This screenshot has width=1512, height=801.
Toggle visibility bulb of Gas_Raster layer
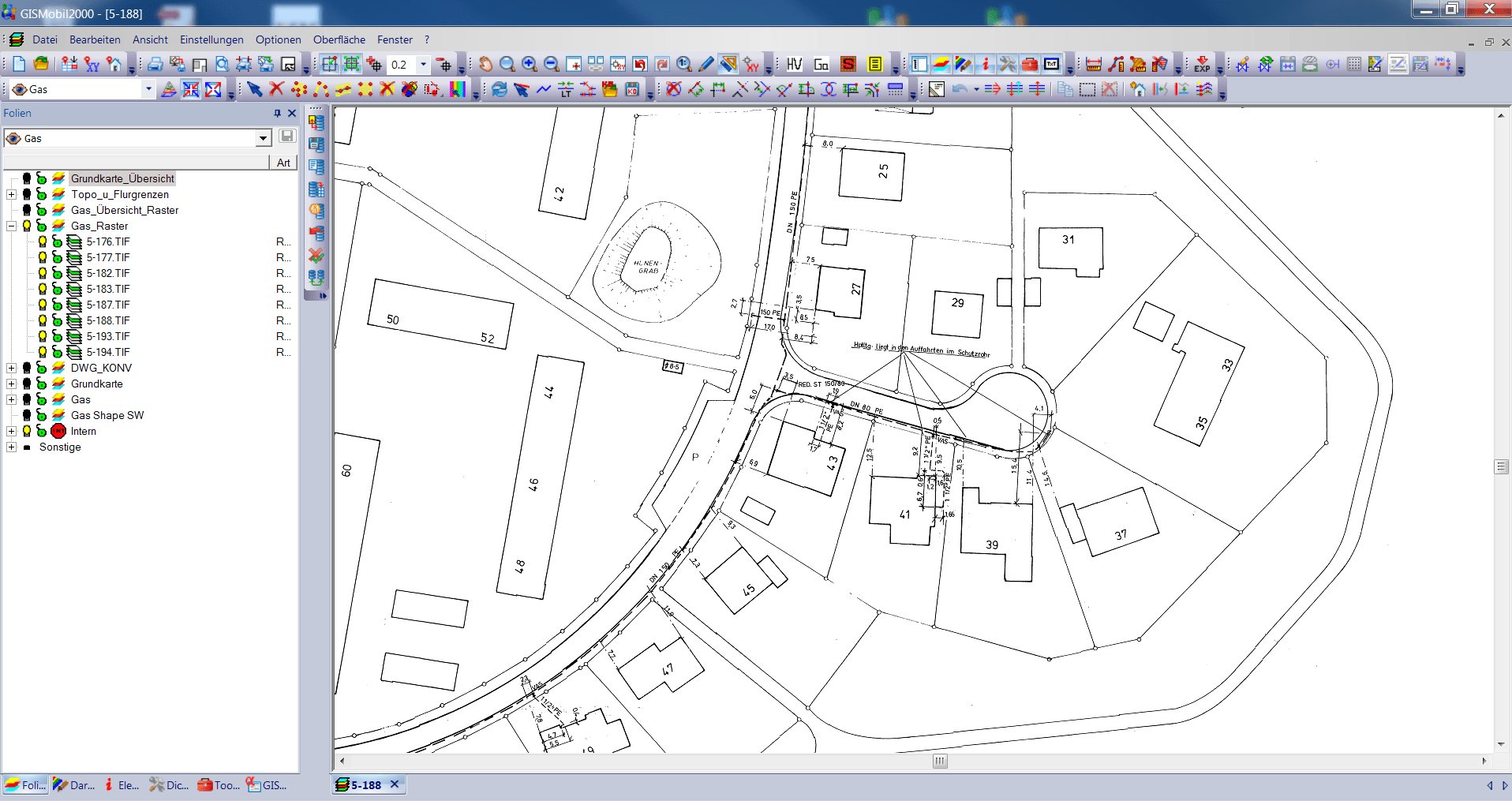pyautogui.click(x=27, y=226)
